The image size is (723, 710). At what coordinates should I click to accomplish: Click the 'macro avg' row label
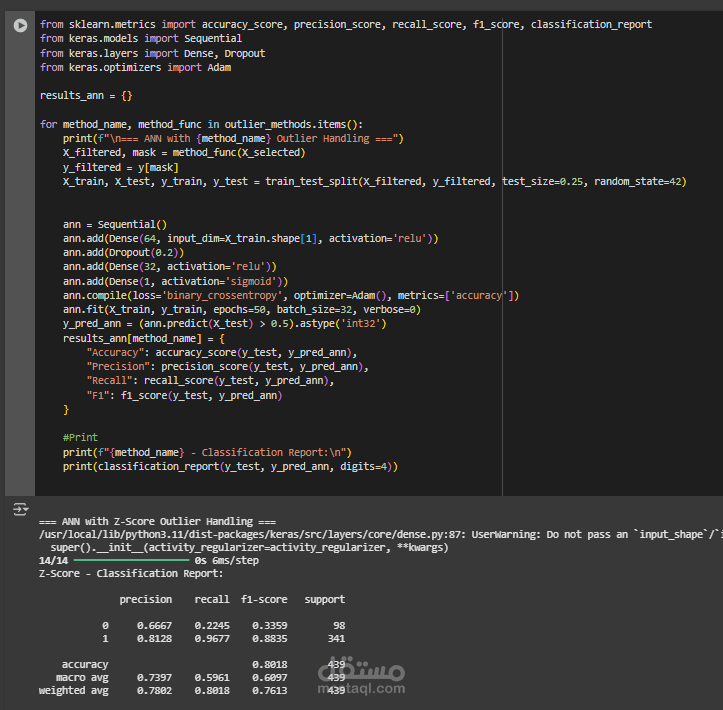82,678
